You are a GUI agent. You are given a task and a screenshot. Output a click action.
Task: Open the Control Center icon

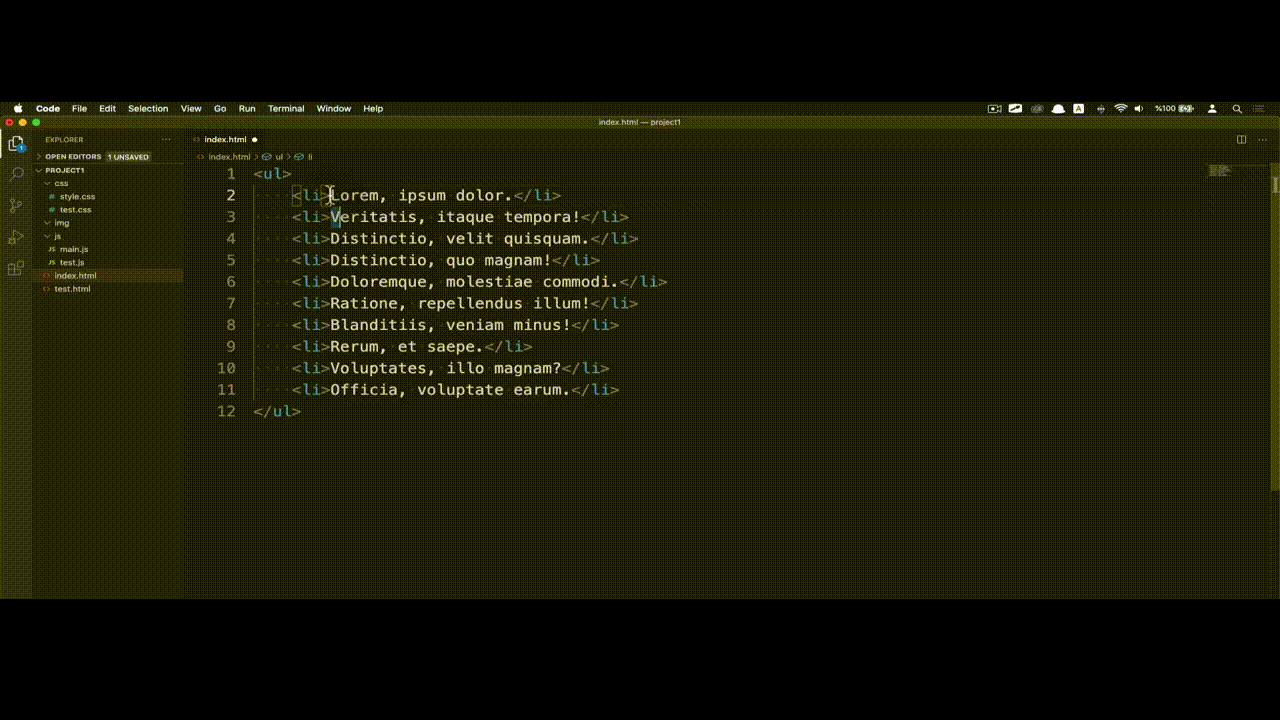1261,108
